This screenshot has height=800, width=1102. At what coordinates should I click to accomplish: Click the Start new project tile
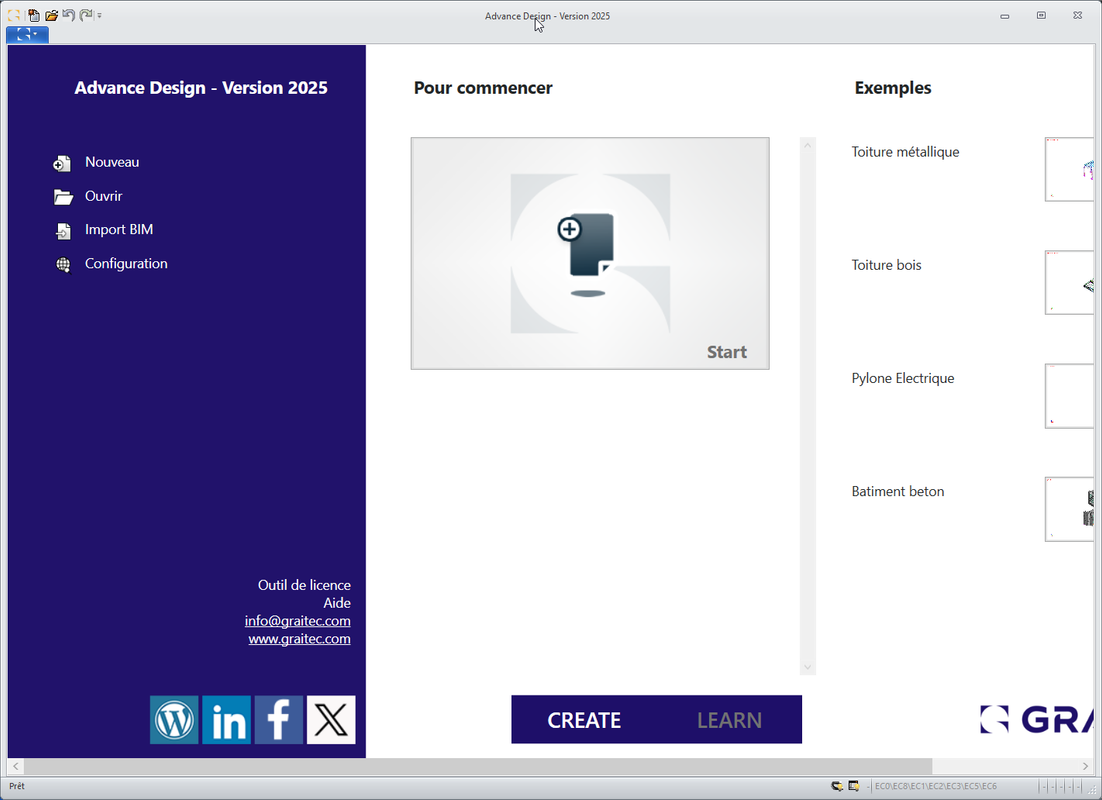tap(590, 253)
